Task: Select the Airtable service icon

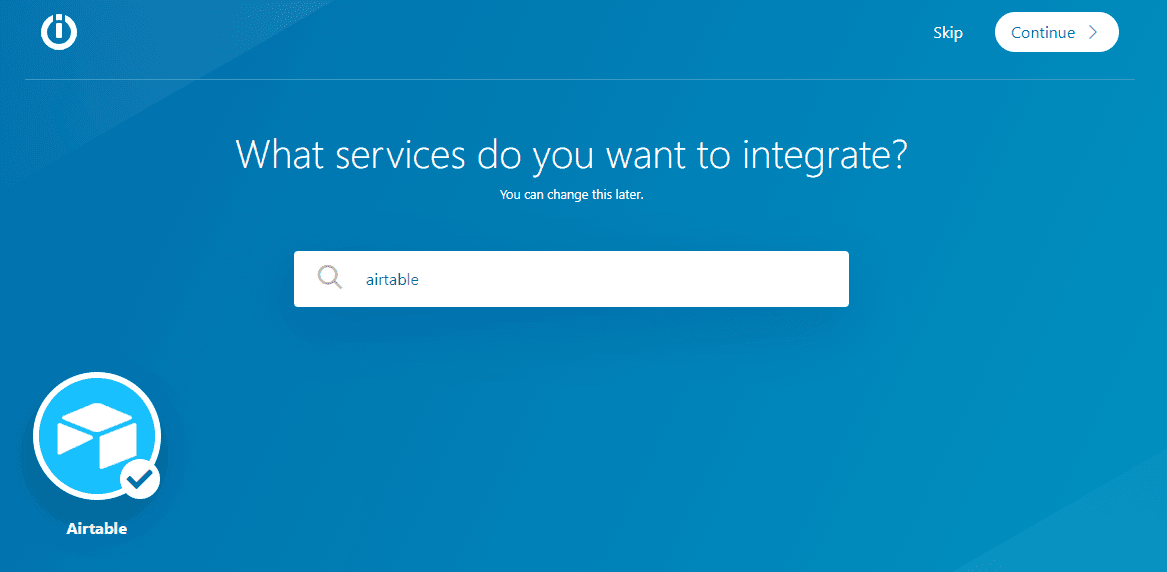Action: pyautogui.click(x=97, y=437)
